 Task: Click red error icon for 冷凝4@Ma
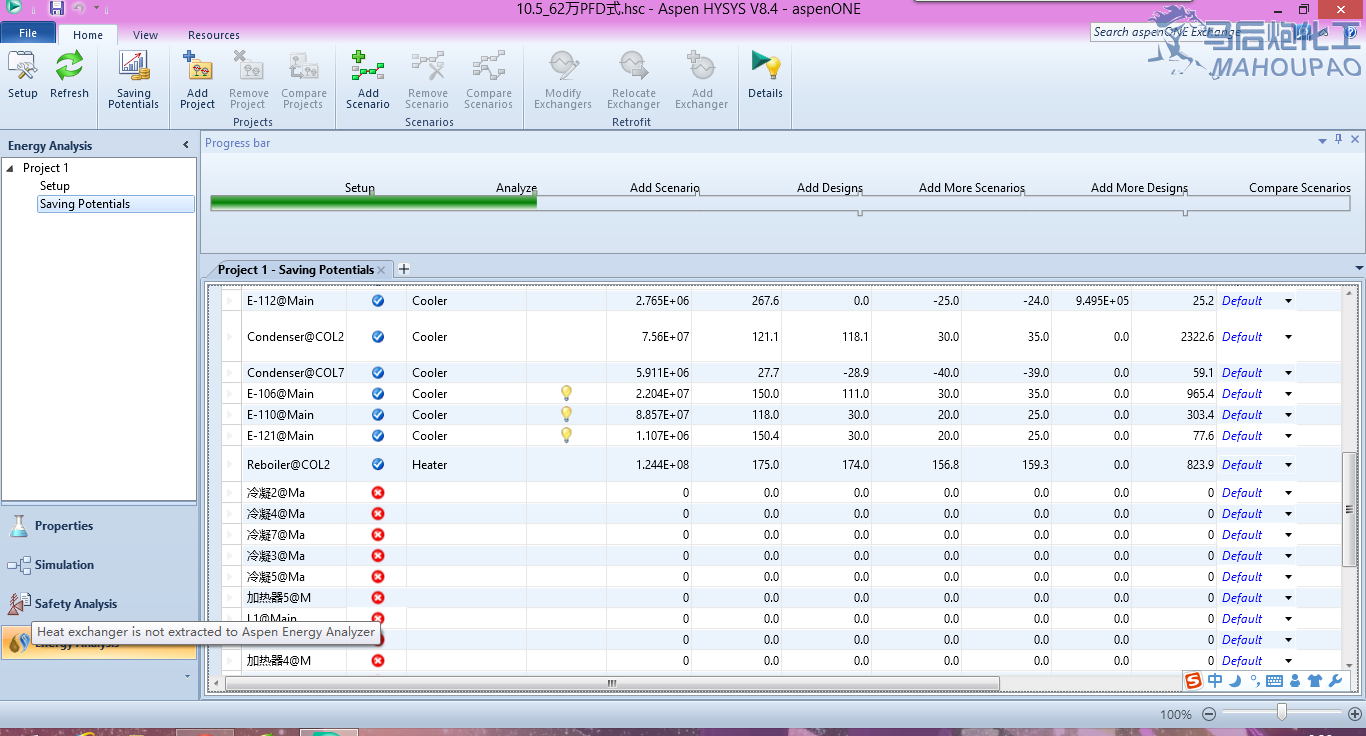[x=378, y=513]
